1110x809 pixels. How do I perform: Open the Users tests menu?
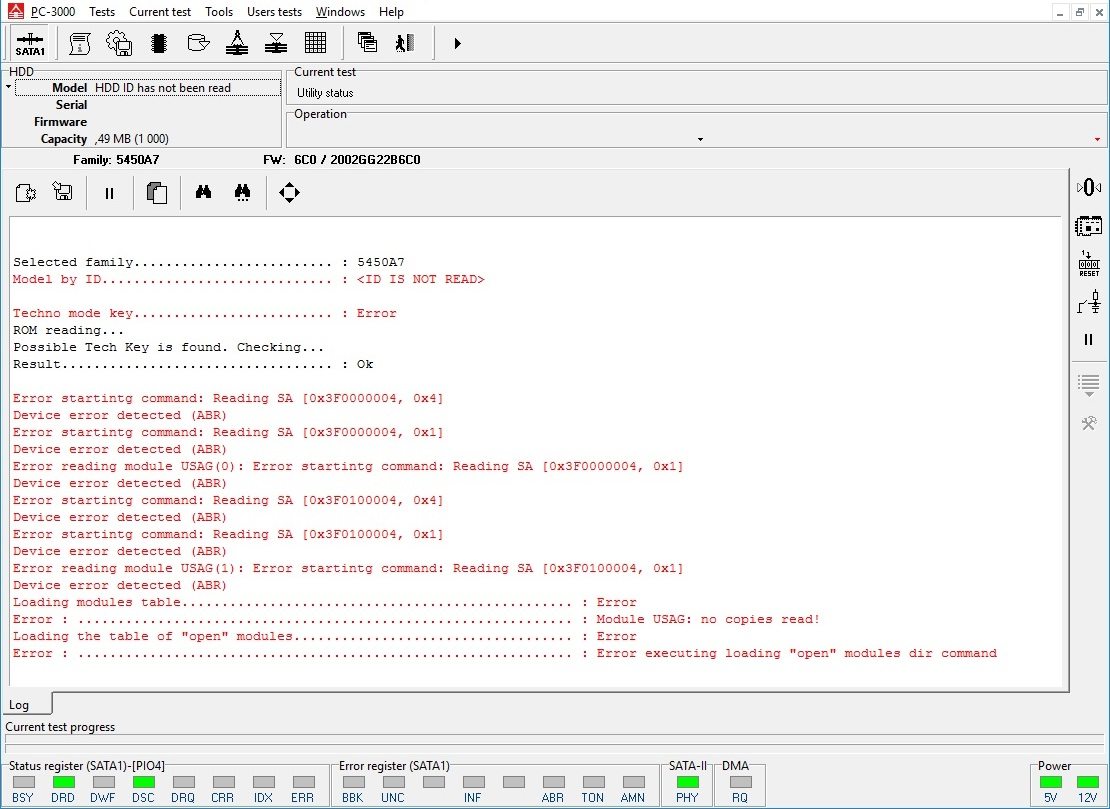coord(274,12)
